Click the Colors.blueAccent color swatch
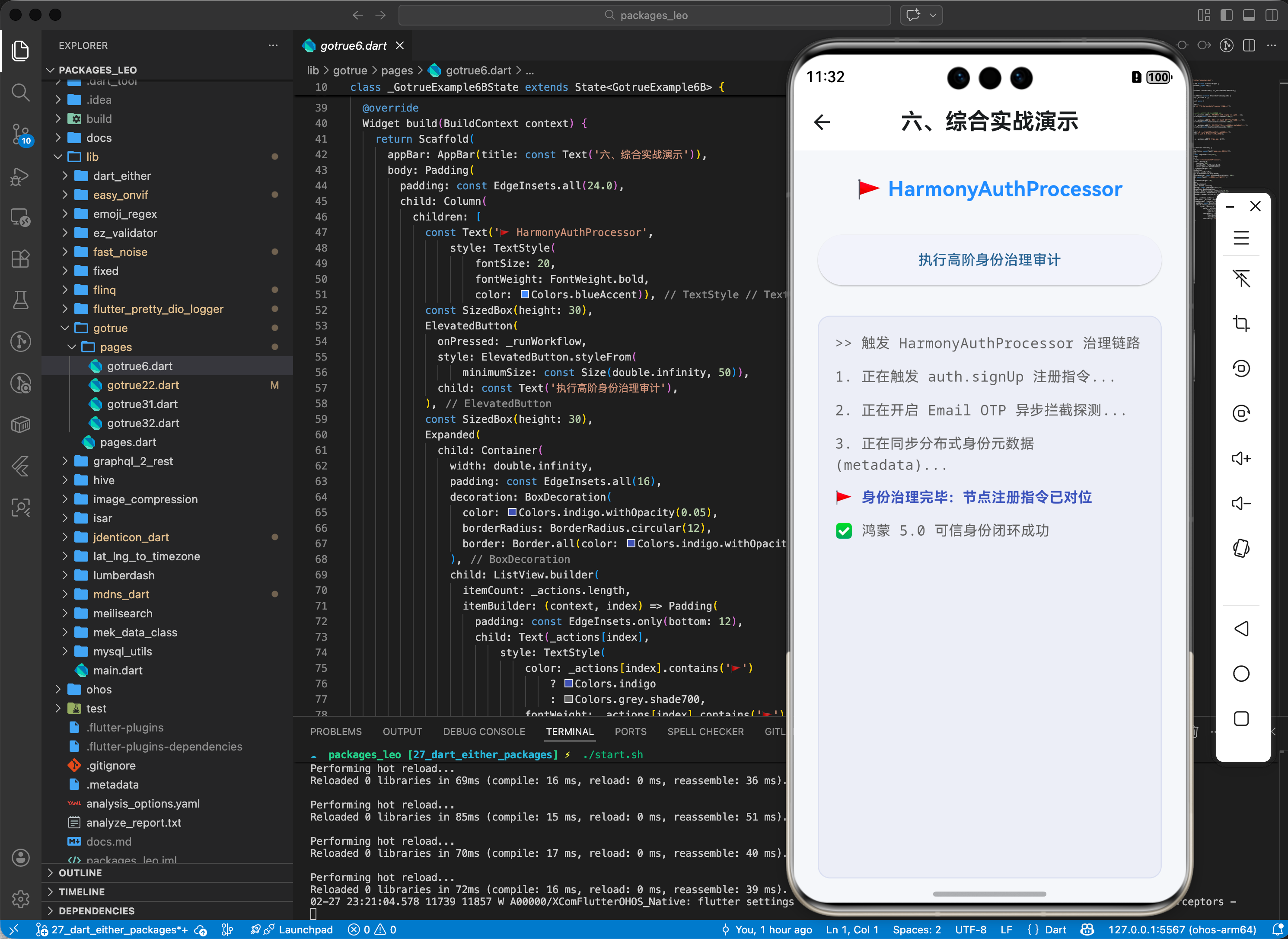The width and height of the screenshot is (1288, 939). 525,294
